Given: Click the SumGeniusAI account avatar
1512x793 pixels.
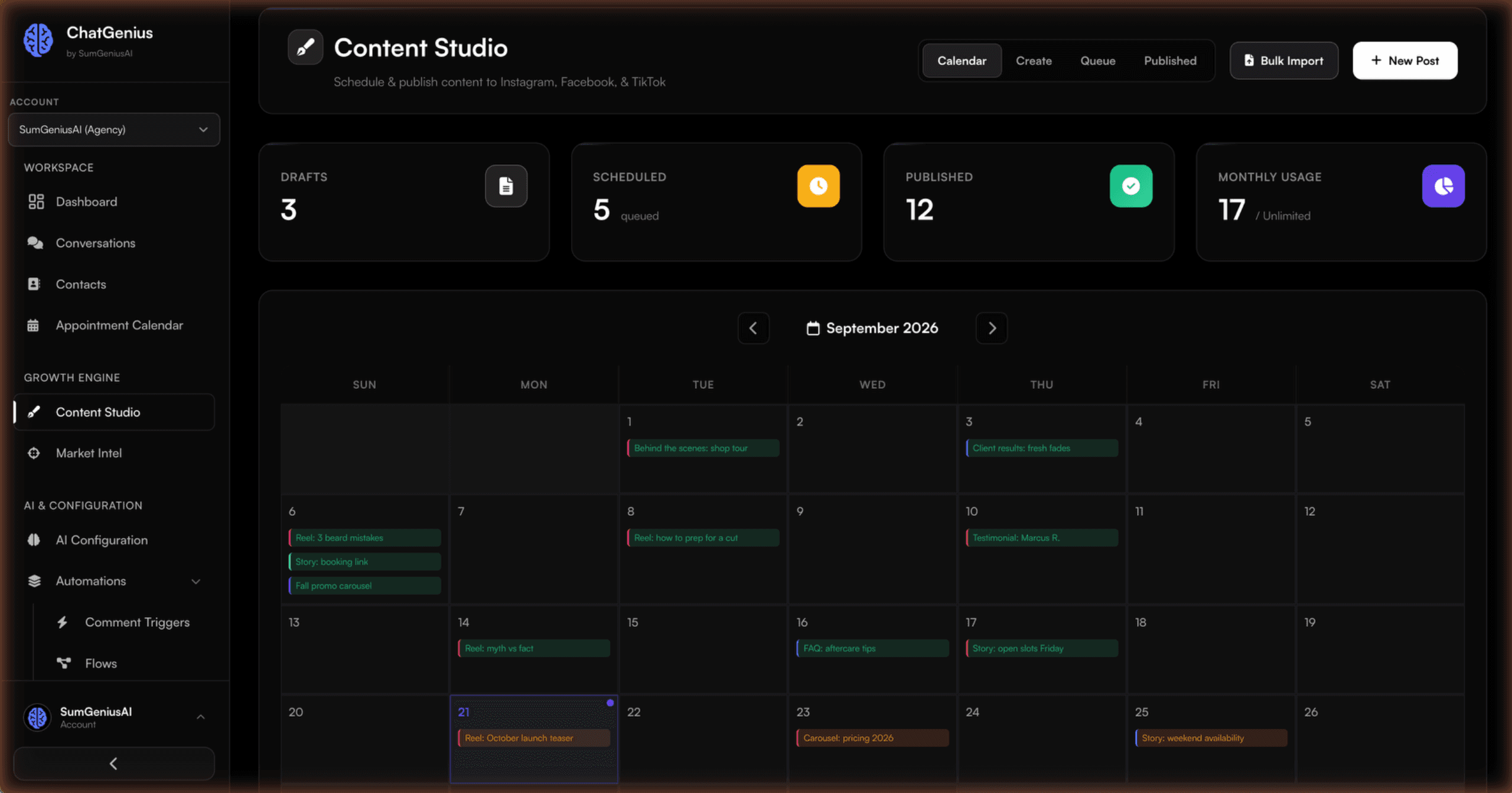Looking at the screenshot, I should click(x=37, y=717).
